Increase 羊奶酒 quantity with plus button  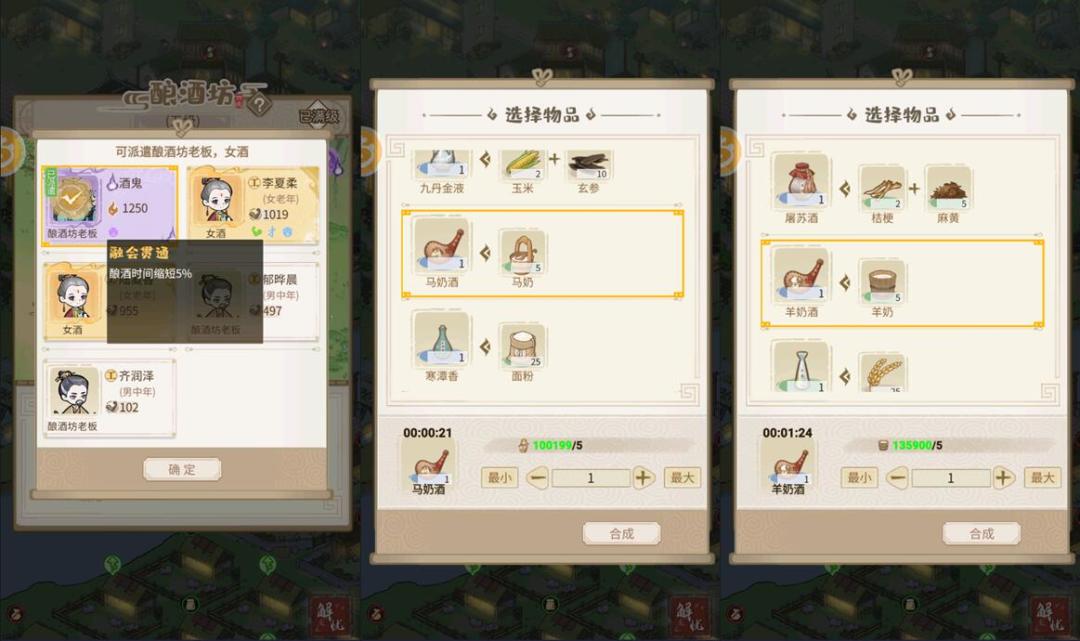1003,477
